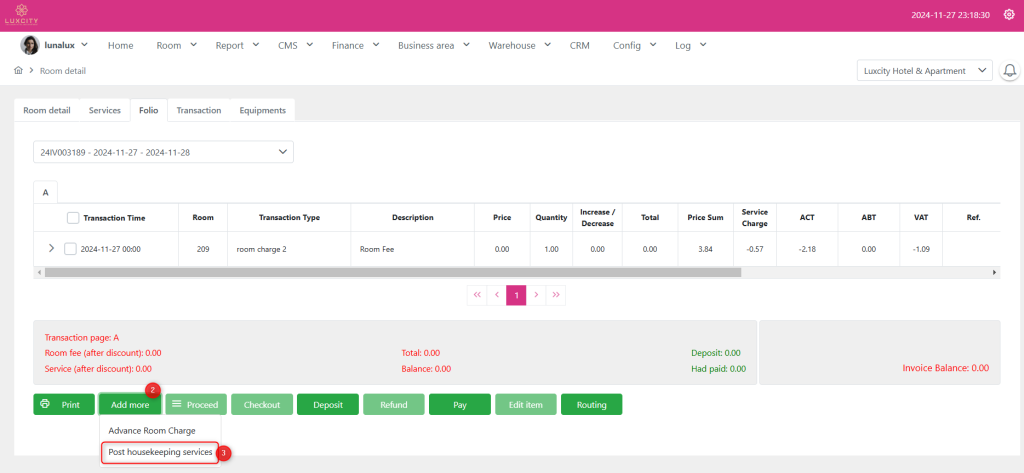
Task: Click the next page arrow
Action: click(x=536, y=295)
